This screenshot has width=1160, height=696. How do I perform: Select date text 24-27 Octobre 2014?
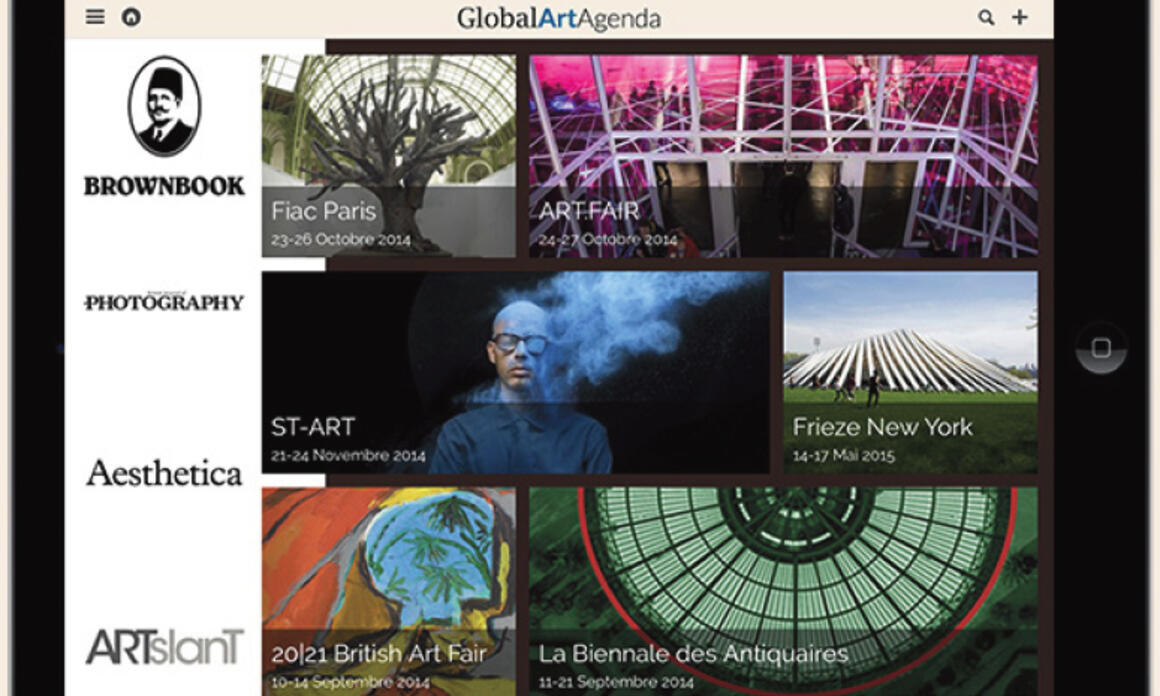[607, 240]
